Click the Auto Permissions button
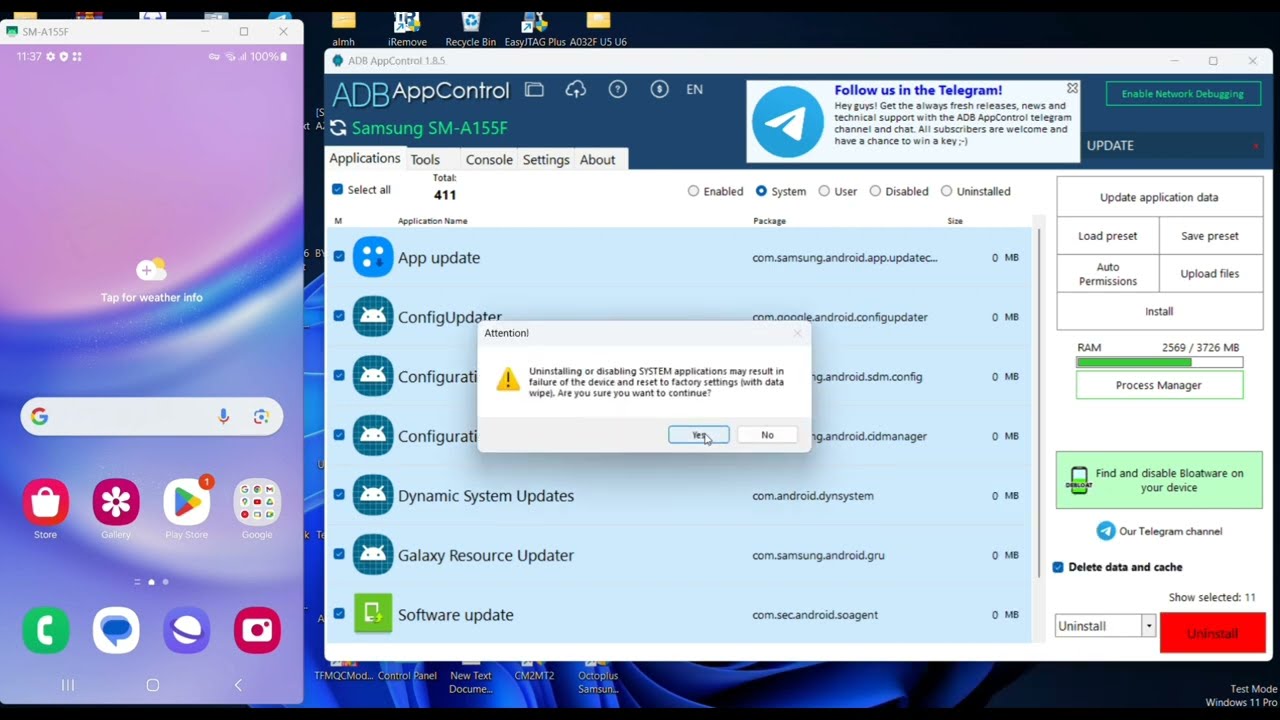The width and height of the screenshot is (1280, 720). 1107,274
